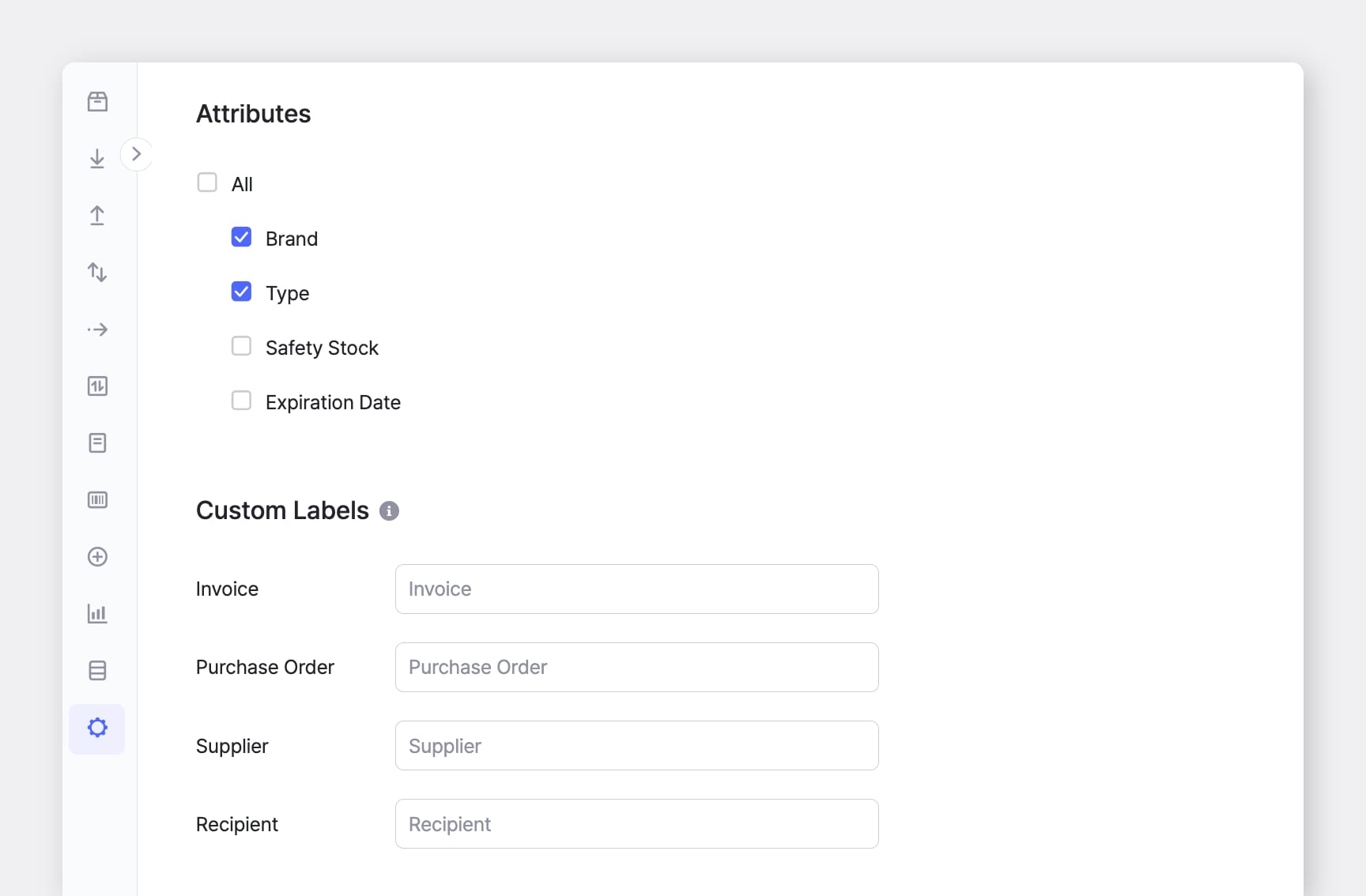Click the add-new plus circle icon

[97, 557]
